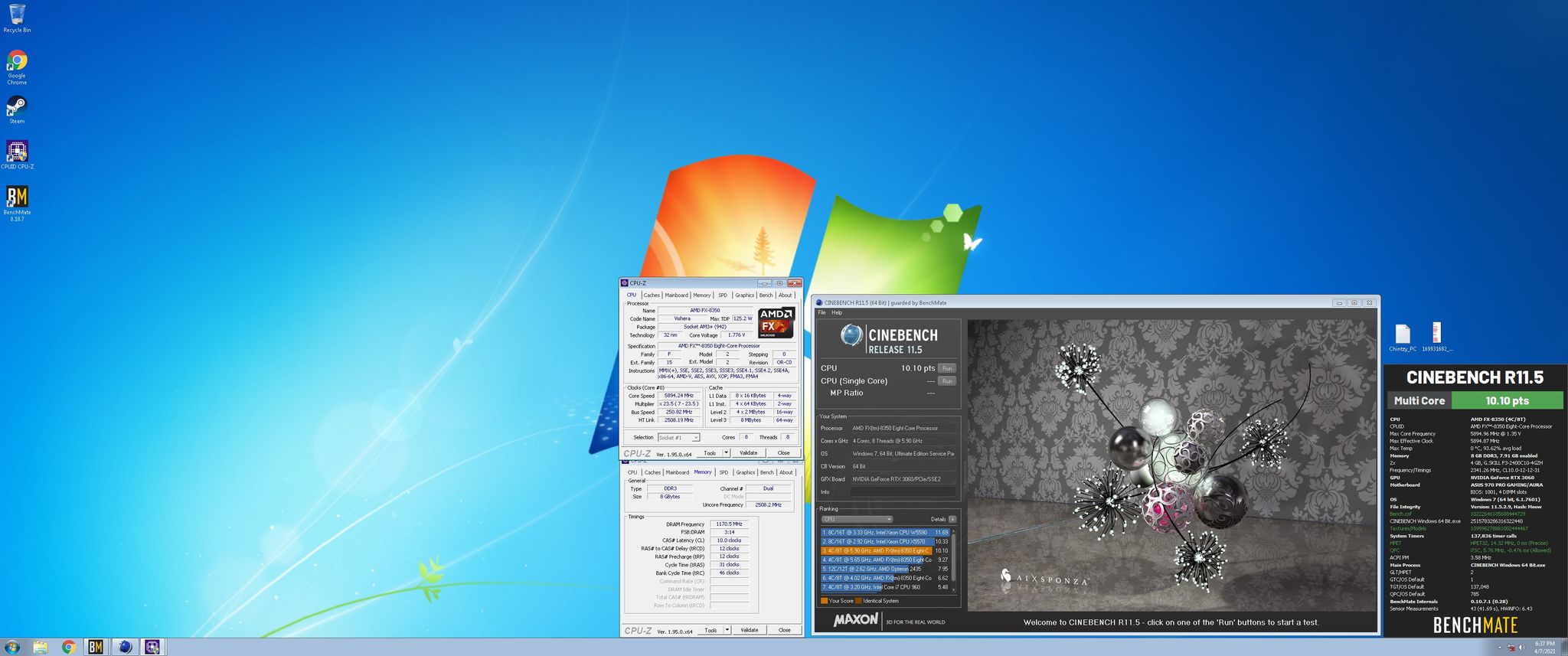
Task: Click the Cinebench taskbar icon
Action: coord(125,647)
